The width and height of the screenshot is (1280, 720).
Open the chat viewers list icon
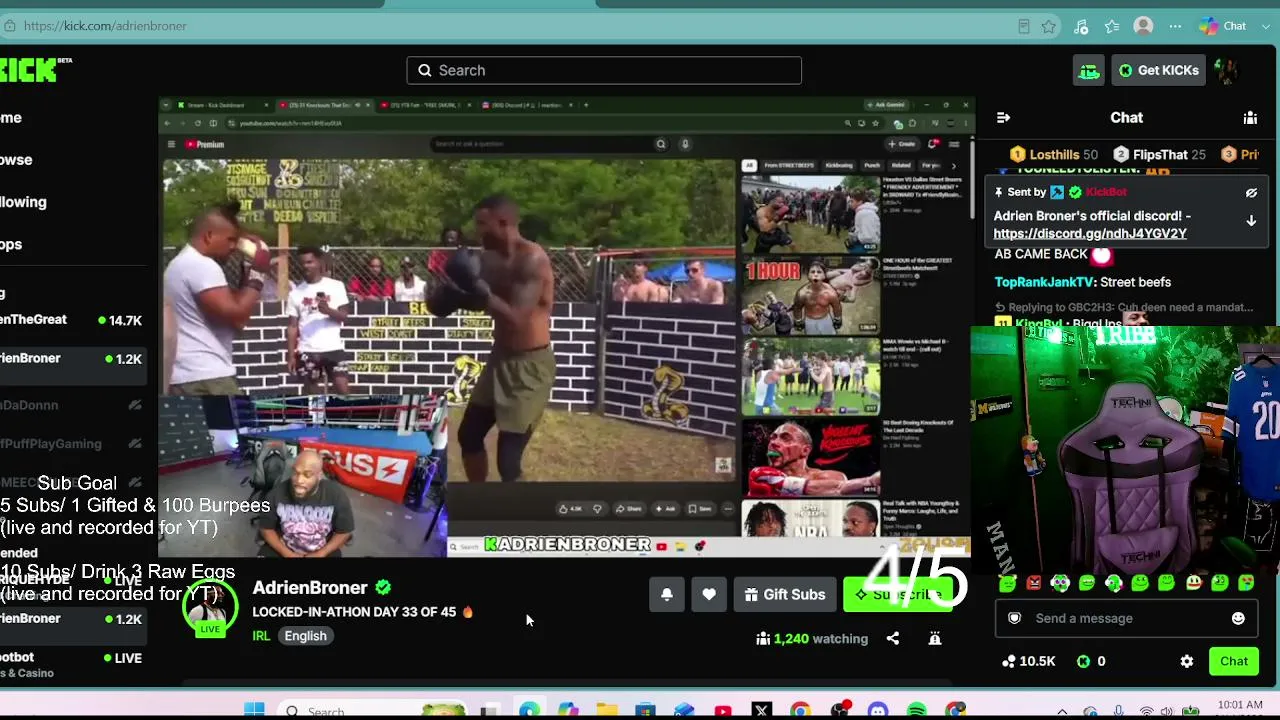point(1250,118)
